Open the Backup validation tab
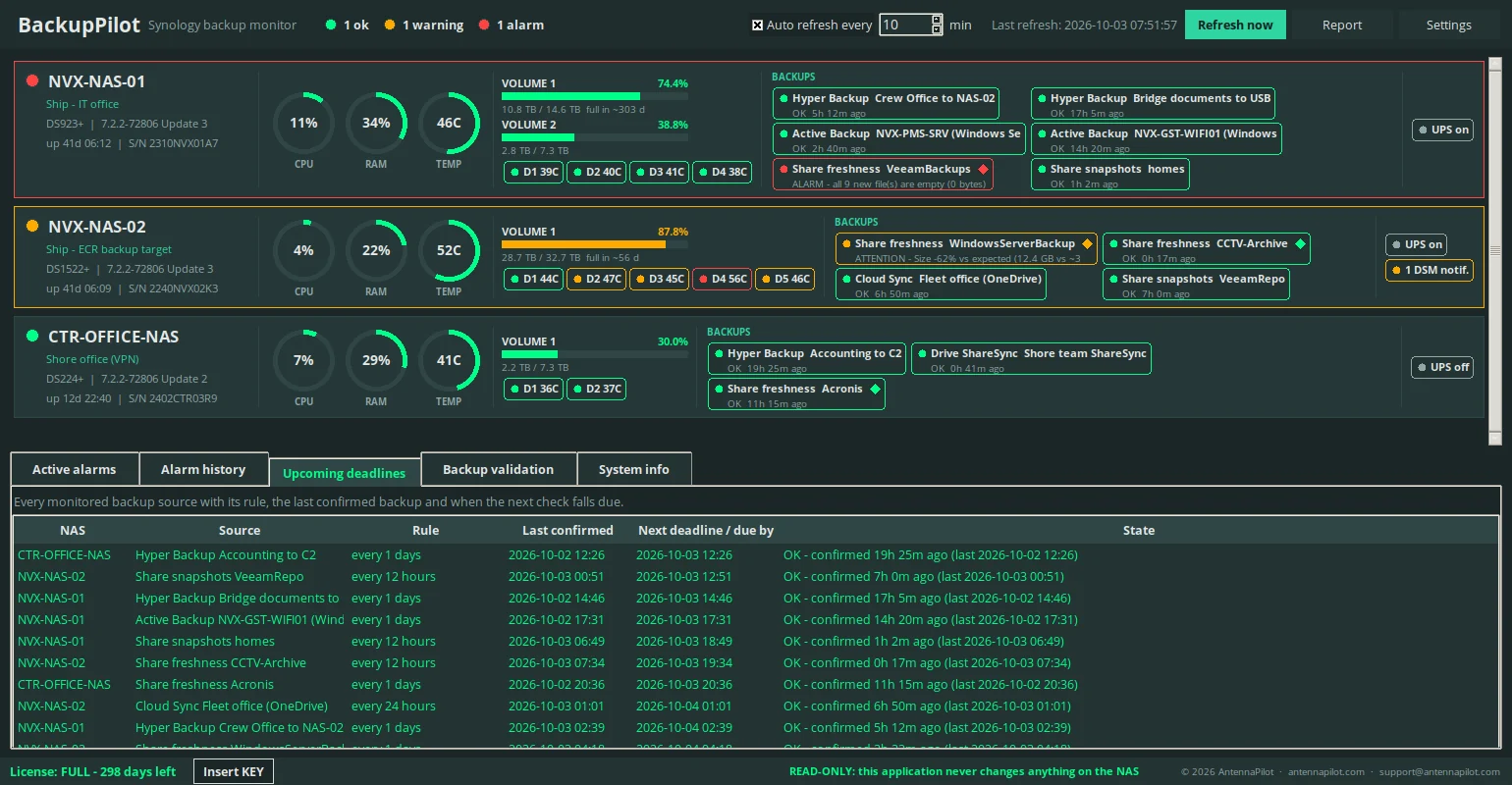 498,469
